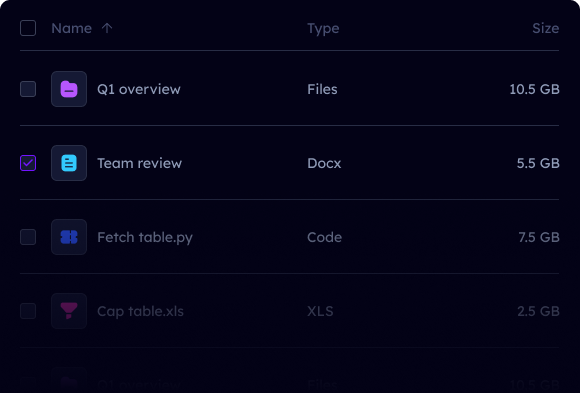
Task: Click the blue code icon for Fetch table.py
Action: (x=69, y=237)
